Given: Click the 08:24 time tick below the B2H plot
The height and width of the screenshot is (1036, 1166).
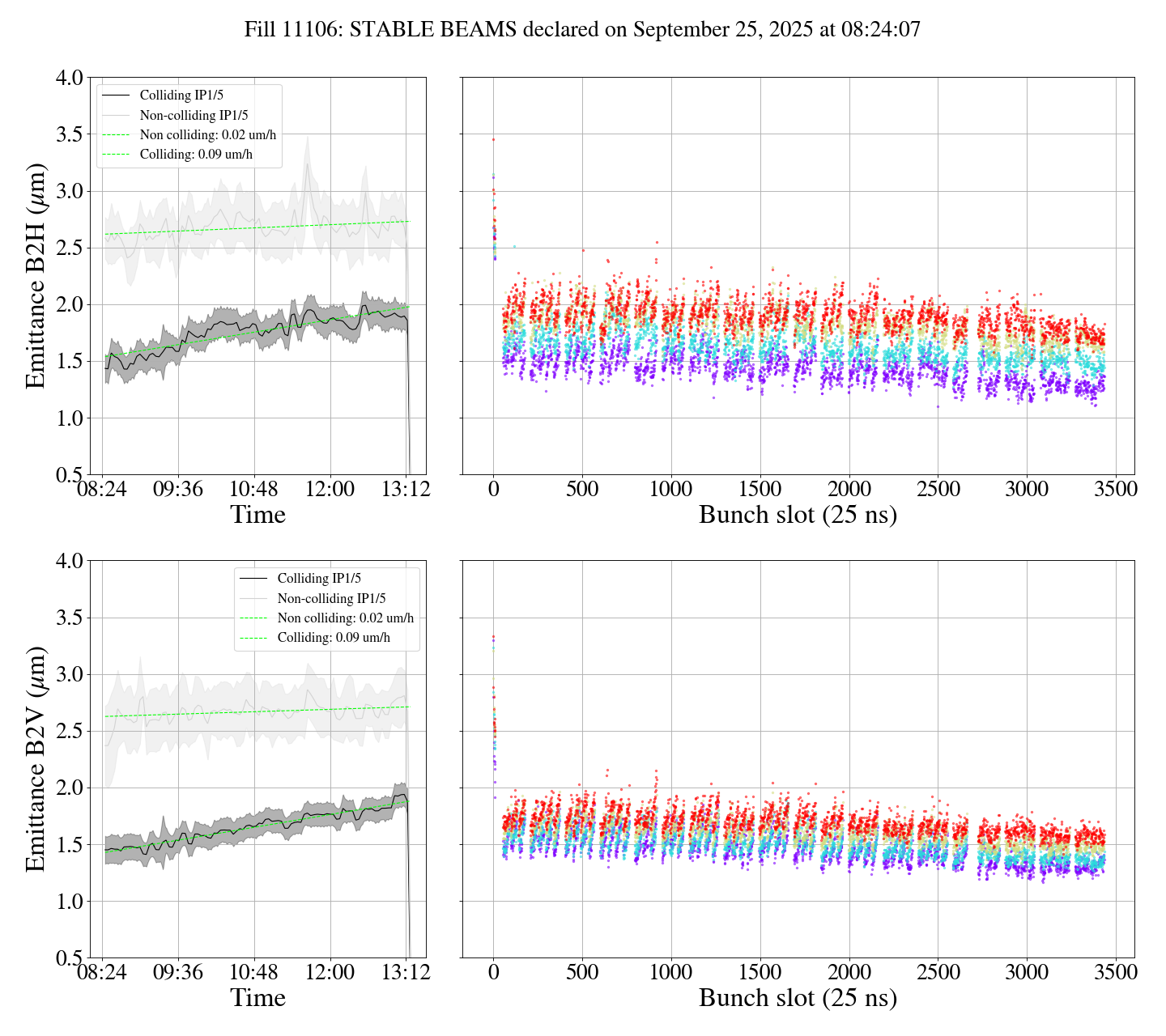Looking at the screenshot, I should coord(102,490).
